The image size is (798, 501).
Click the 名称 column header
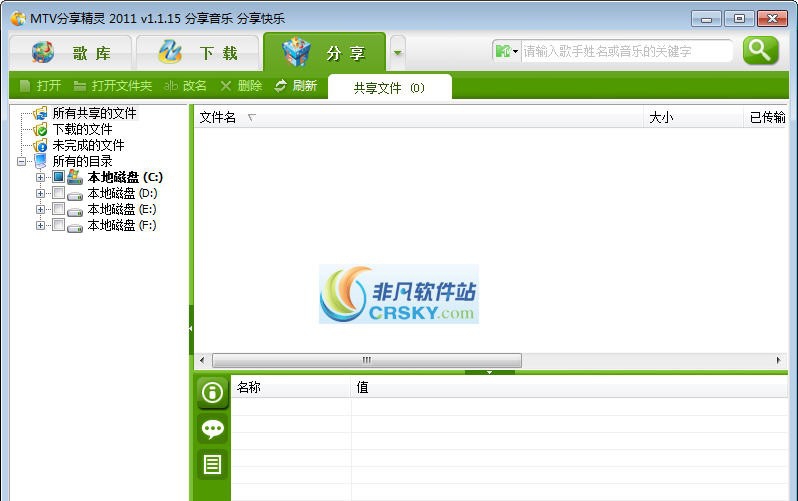(291, 387)
